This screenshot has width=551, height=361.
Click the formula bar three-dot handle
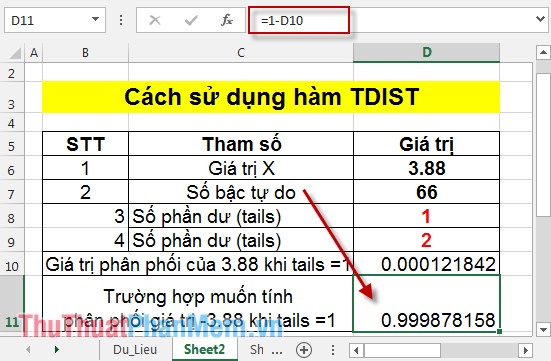point(121,20)
